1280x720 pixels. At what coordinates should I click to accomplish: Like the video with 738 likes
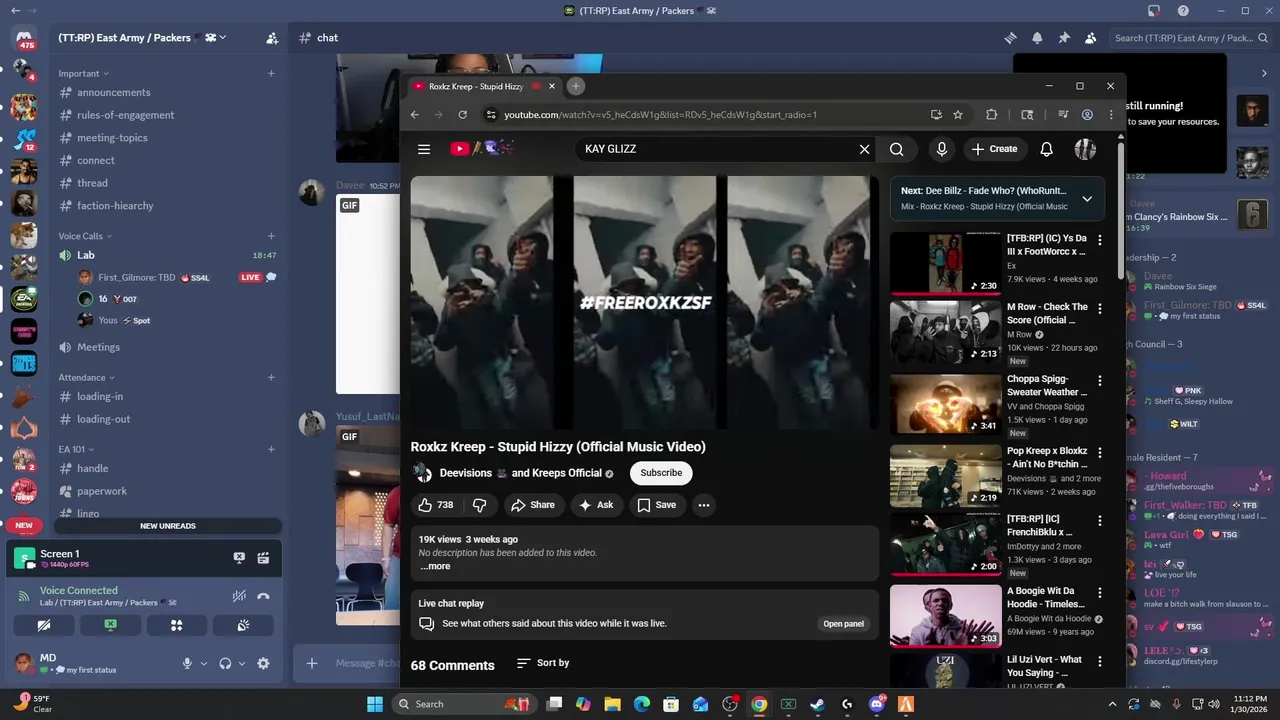[436, 505]
